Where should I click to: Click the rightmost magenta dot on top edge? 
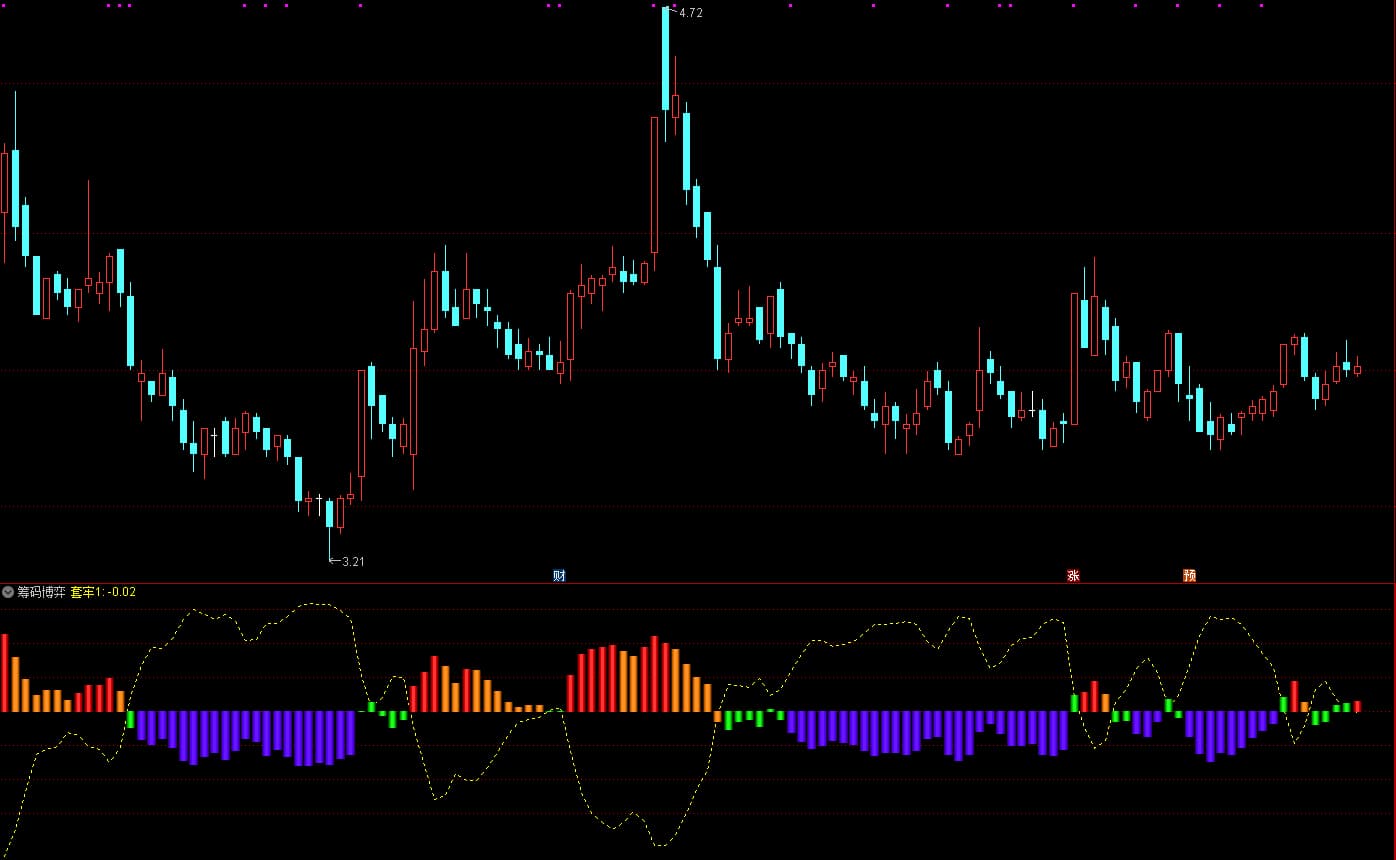1261,6
